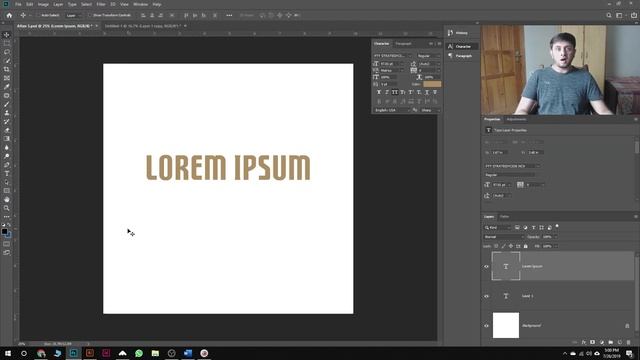640x360 pixels.
Task: Toggle All Caps in Character panel
Action: click(395, 93)
